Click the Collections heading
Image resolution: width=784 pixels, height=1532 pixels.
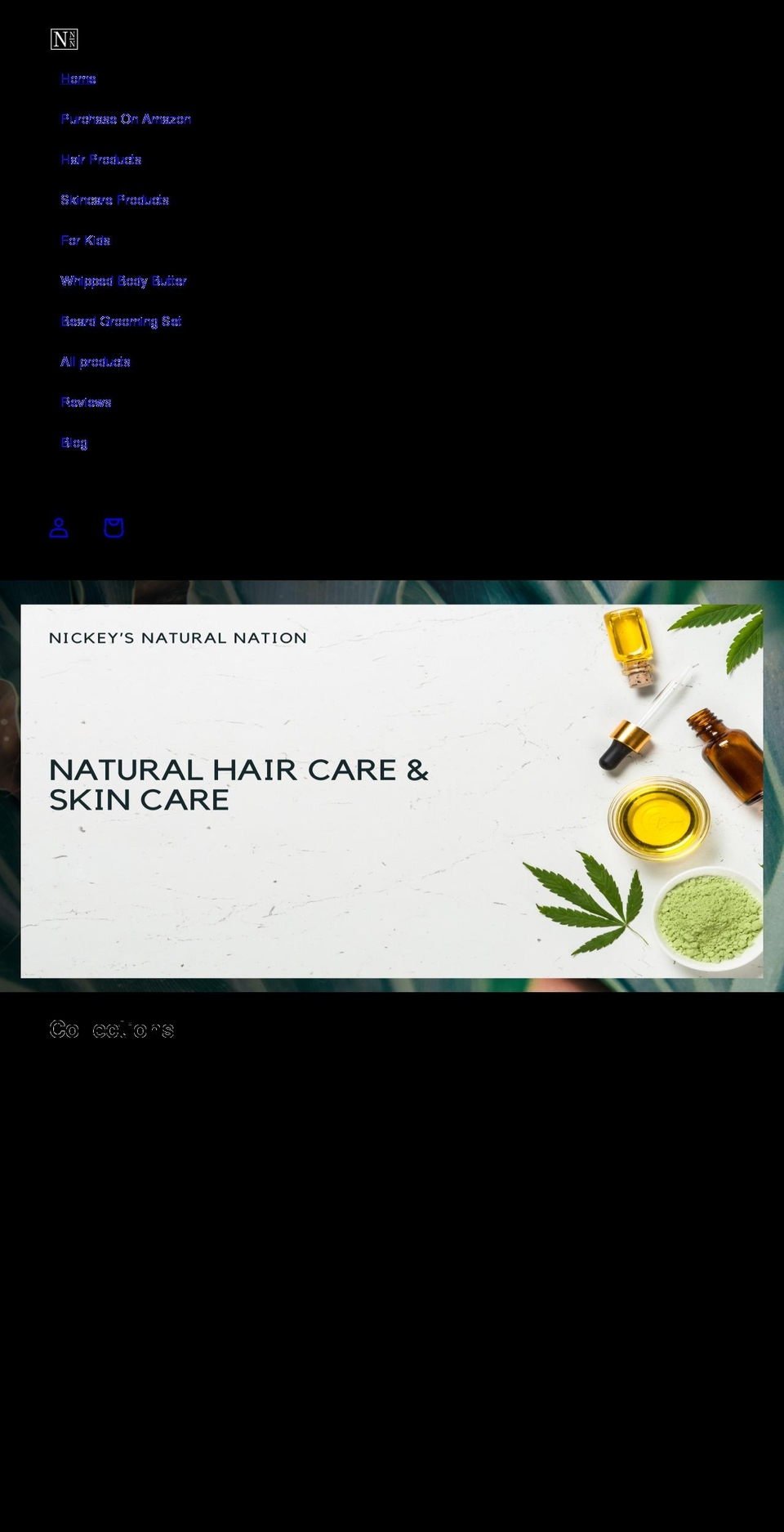[112, 1030]
